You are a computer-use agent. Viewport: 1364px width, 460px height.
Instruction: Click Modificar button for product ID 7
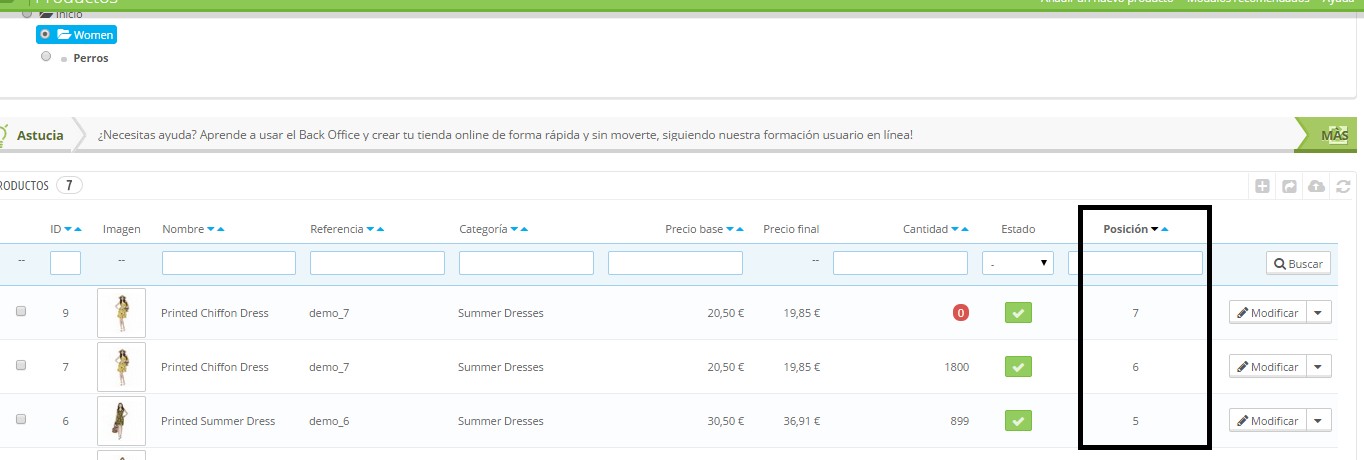[x=1268, y=367]
